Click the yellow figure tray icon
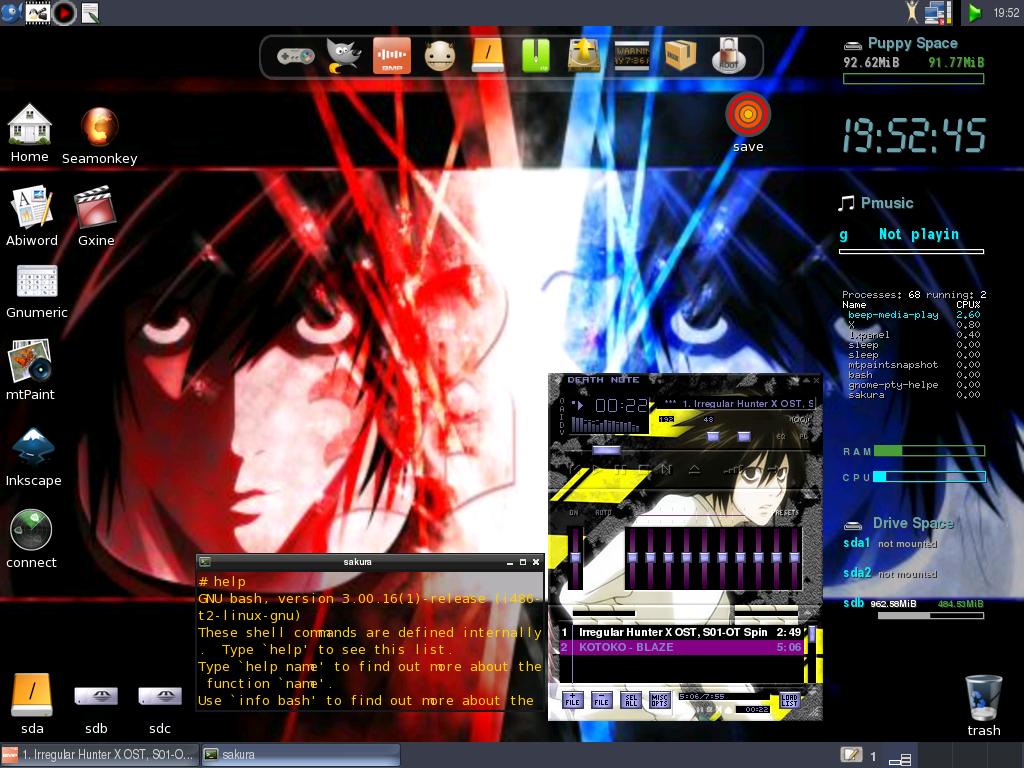 coord(912,12)
